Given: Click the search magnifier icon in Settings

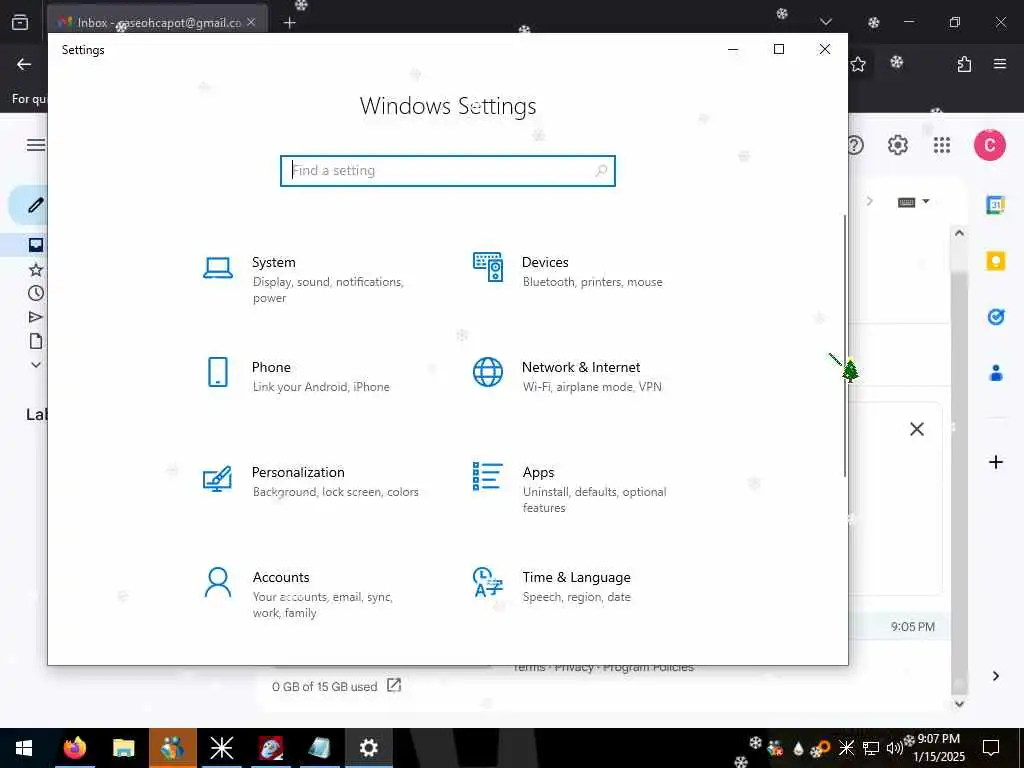Looking at the screenshot, I should (601, 170).
